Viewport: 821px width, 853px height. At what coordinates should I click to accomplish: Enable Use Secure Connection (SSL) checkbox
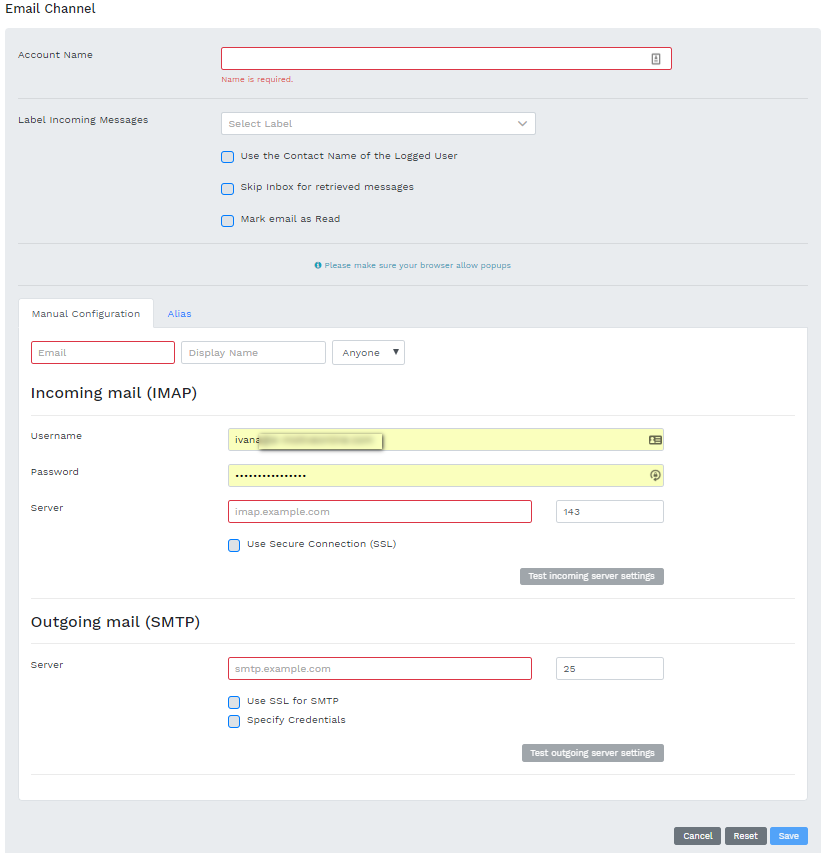point(234,545)
